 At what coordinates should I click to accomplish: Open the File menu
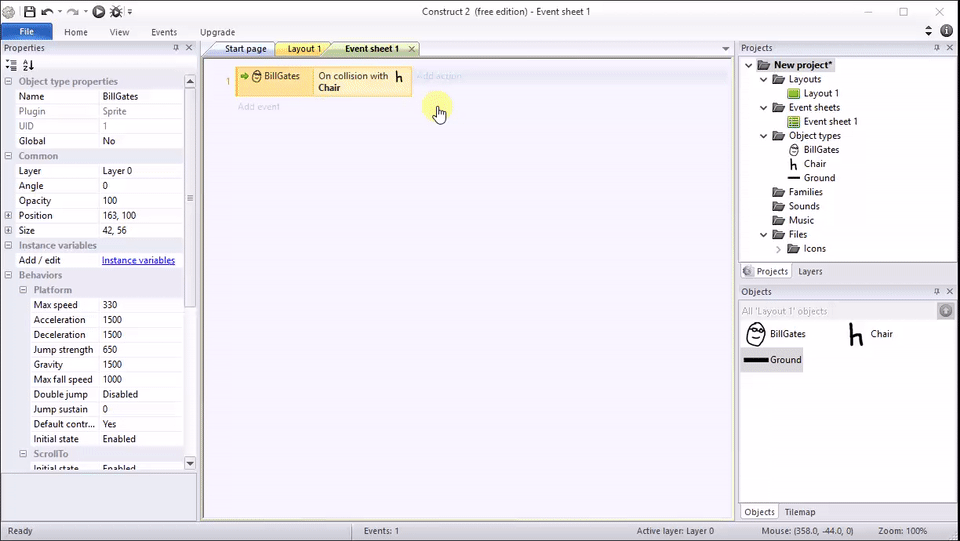[x=27, y=32]
